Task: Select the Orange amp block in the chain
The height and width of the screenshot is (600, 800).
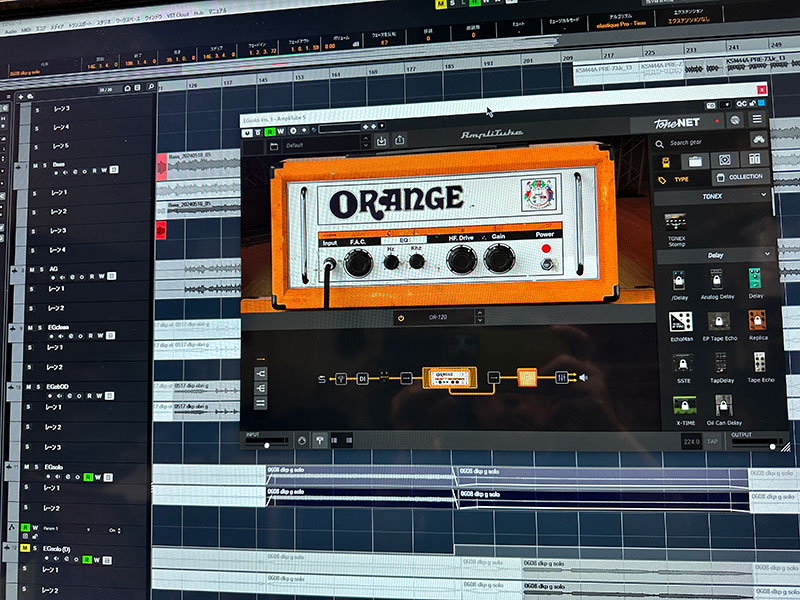Action: coord(449,378)
